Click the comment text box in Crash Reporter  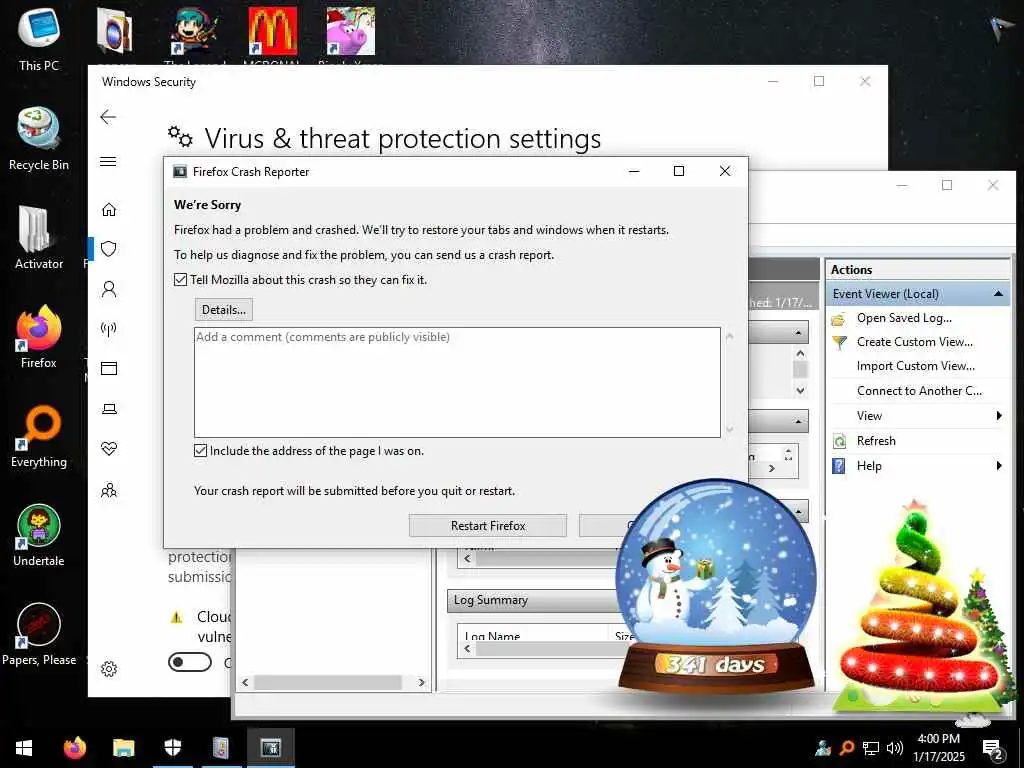[457, 382]
